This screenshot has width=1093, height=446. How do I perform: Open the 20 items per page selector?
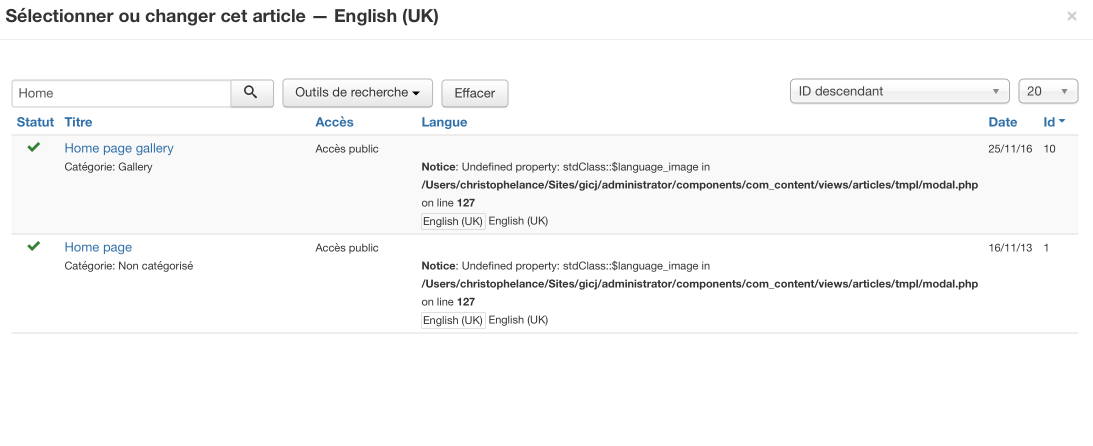click(1047, 91)
